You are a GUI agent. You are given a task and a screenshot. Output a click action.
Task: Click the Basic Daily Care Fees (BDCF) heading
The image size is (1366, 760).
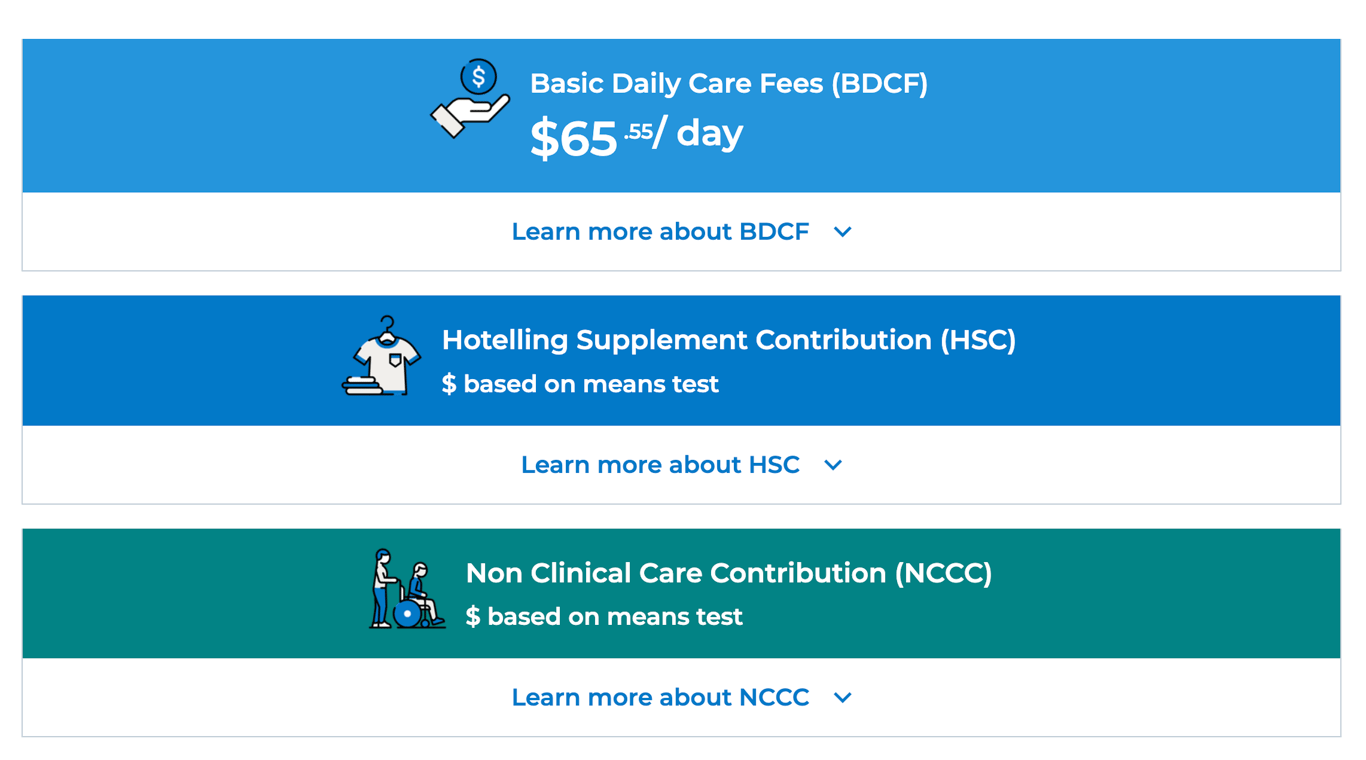[728, 83]
